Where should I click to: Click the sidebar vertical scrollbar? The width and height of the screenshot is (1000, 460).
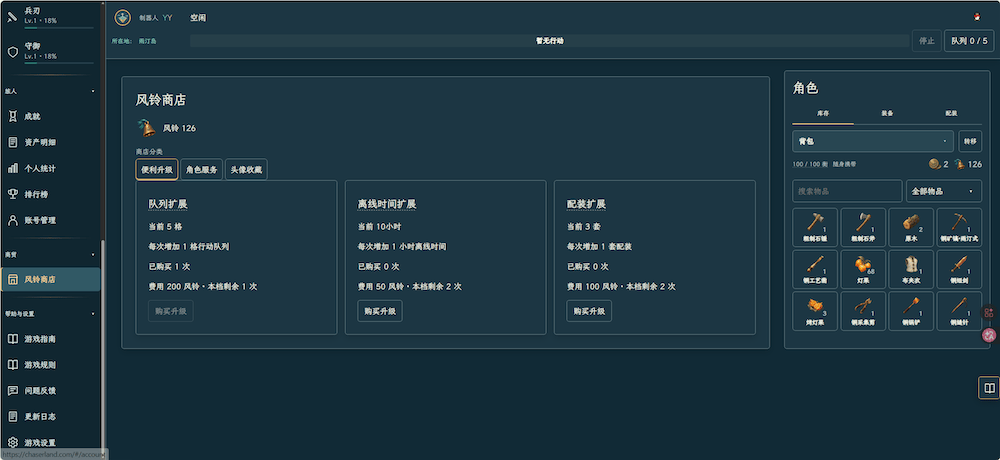click(103, 345)
